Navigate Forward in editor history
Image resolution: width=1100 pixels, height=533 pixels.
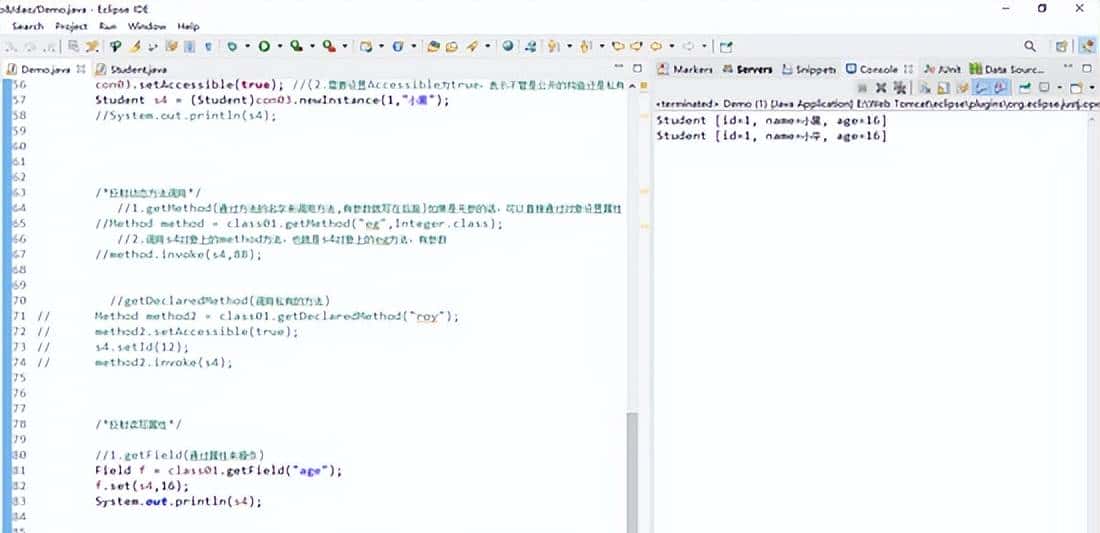(688, 46)
